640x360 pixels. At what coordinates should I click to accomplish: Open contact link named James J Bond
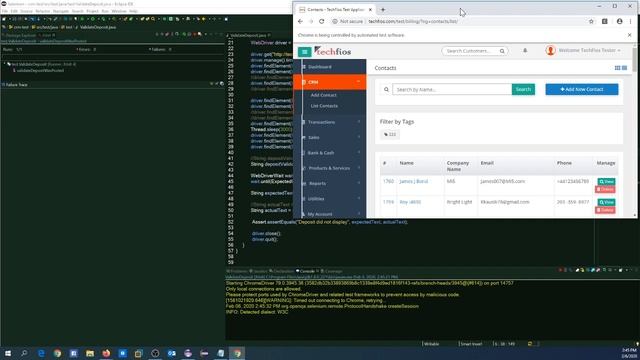pyautogui.click(x=413, y=181)
